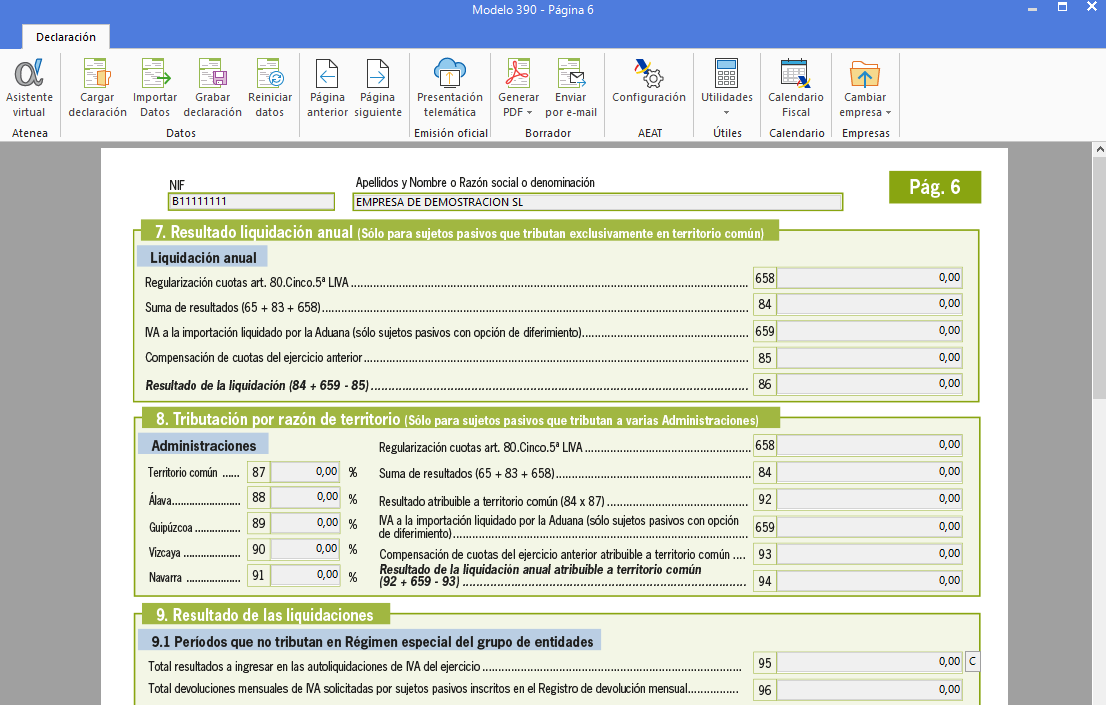Click field 84 in section 8 Tributación
Image resolution: width=1107 pixels, height=705 pixels.
tap(869, 472)
